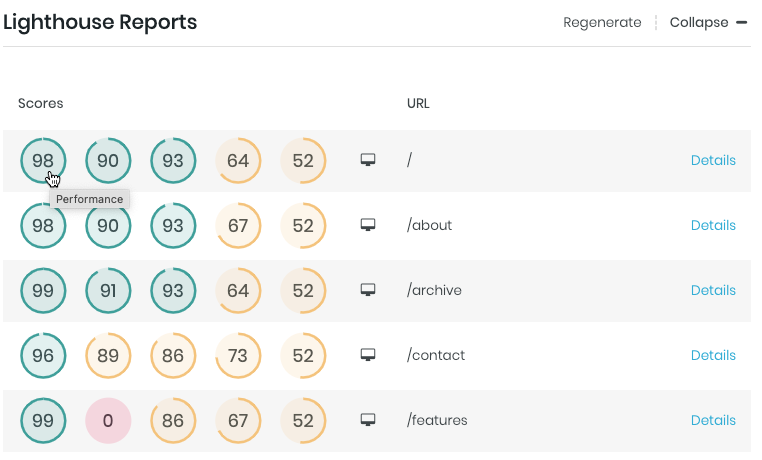This screenshot has height=460, width=762.
Task: Click the desktop icon in the / row
Action: coord(368,160)
